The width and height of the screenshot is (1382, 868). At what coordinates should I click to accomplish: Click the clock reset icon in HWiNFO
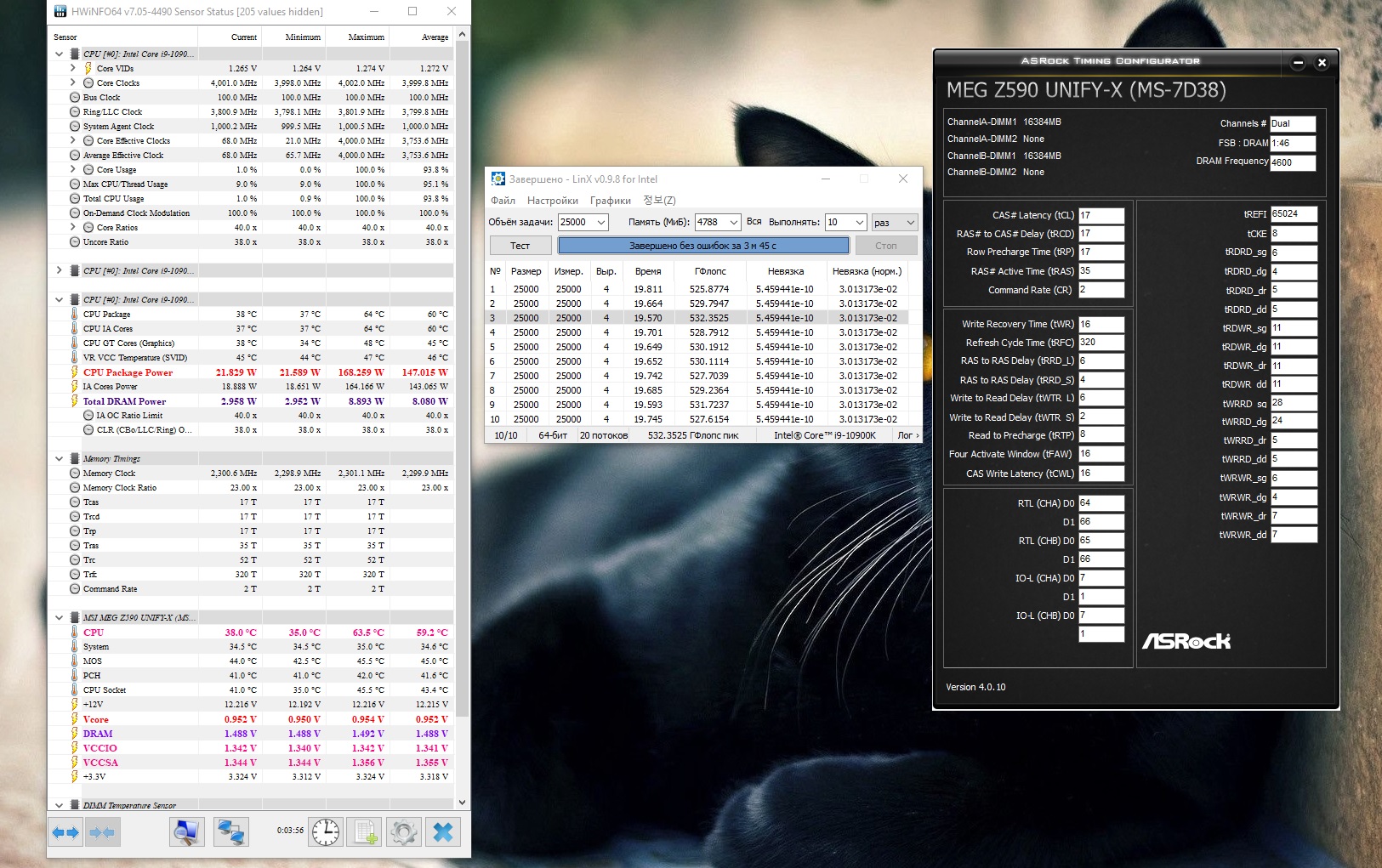(326, 832)
